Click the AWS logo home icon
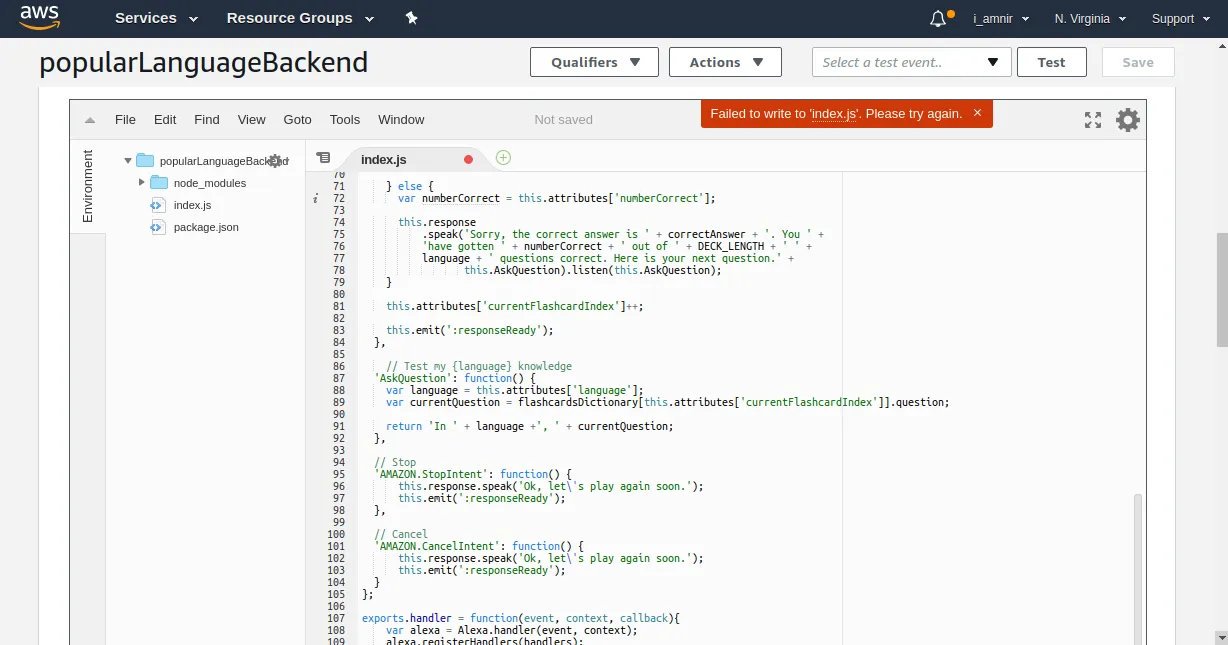Viewport: 1228px width, 645px height. 39,17
